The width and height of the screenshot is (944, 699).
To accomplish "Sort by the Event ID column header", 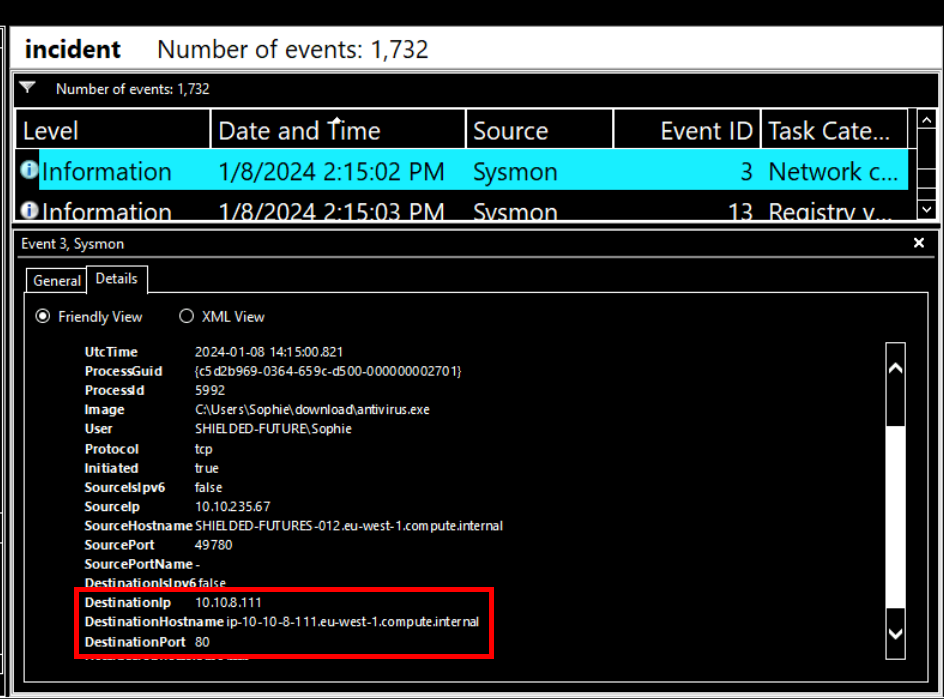I will coord(686,131).
